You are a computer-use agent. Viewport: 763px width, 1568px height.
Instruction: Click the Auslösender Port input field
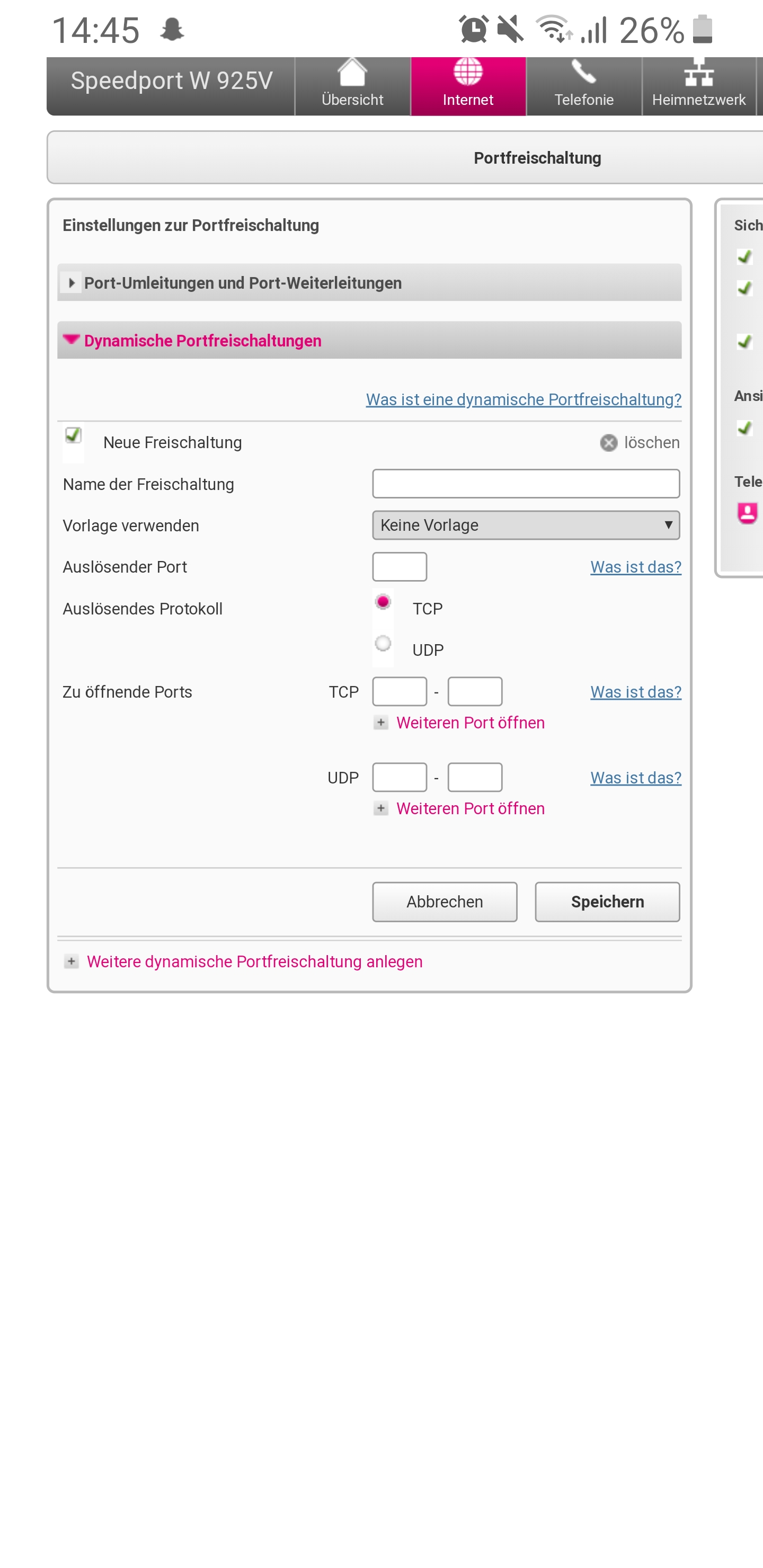[400, 567]
